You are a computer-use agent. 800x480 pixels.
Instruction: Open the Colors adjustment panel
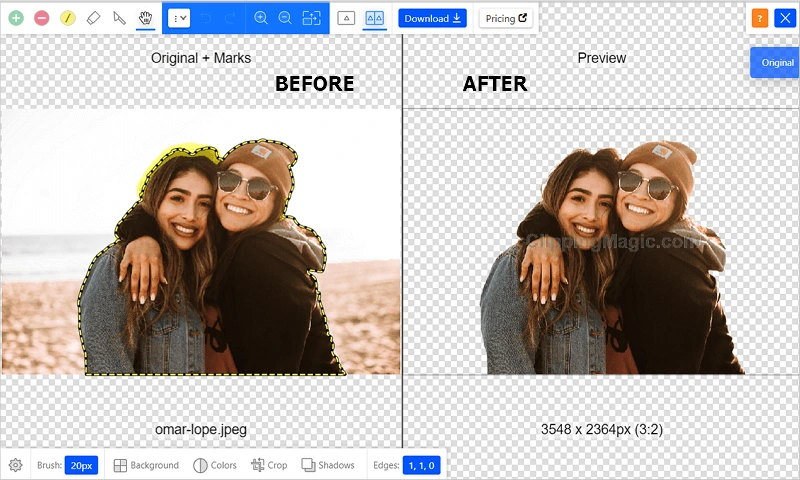pyautogui.click(x=215, y=465)
